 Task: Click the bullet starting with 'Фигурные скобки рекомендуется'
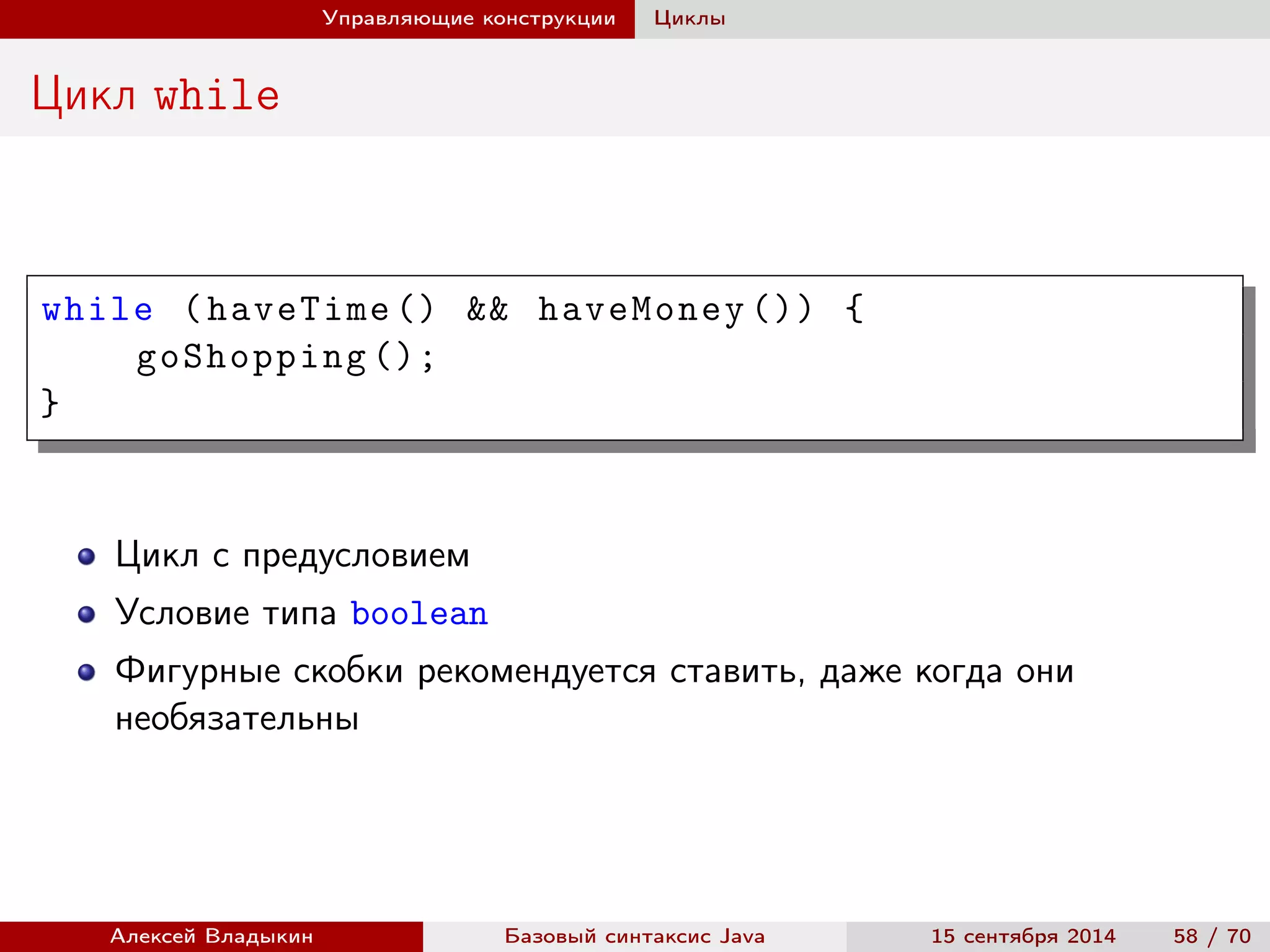tap(595, 694)
